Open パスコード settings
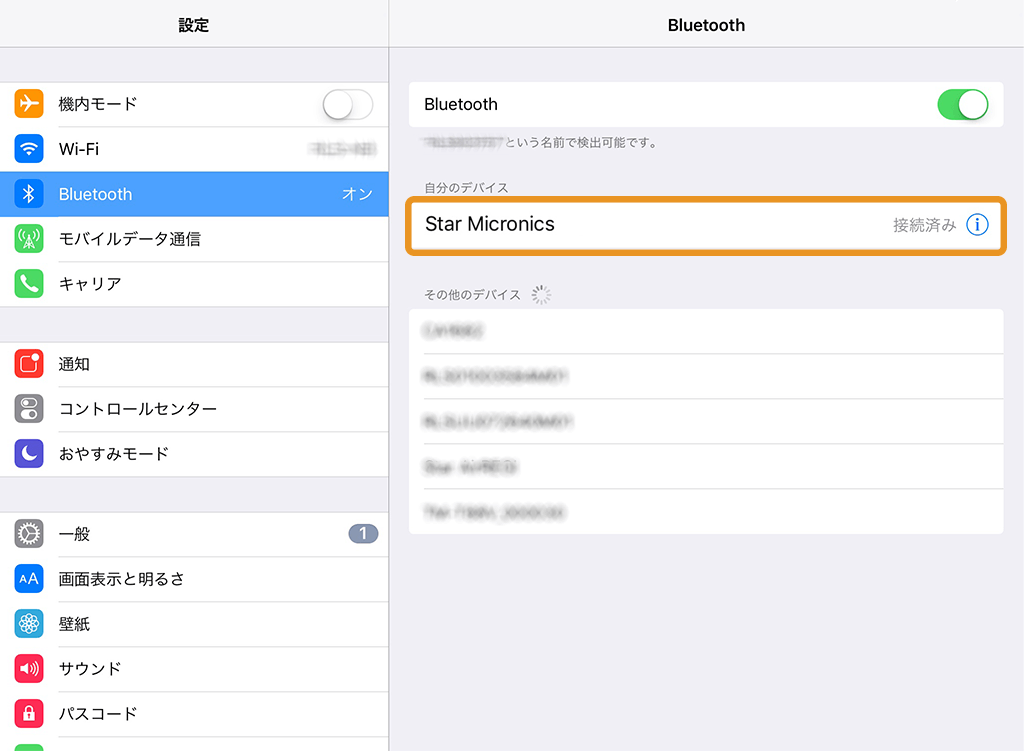1024x754 pixels. [194, 714]
